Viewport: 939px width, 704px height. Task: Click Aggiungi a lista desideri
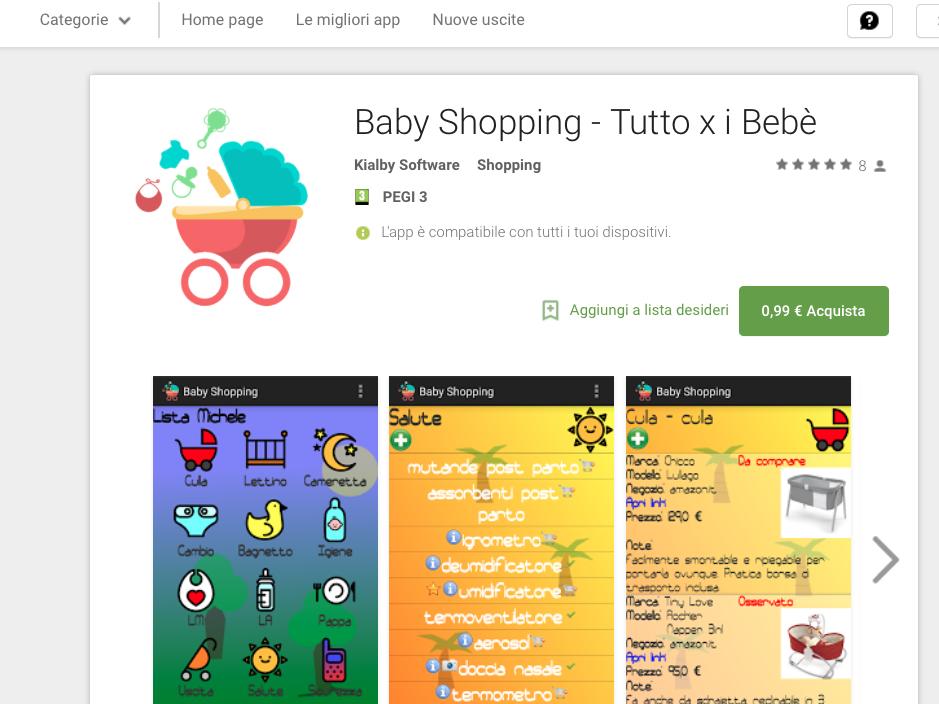click(649, 310)
